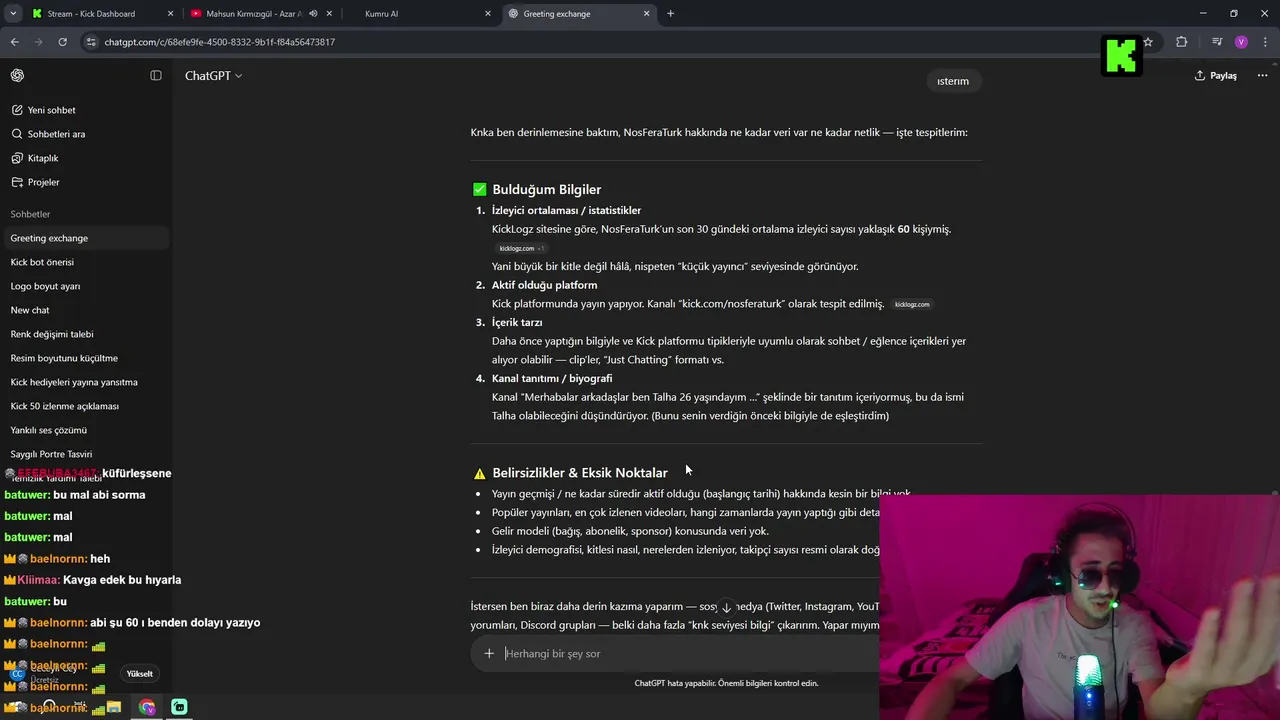Click the Yükselt upgrade button
This screenshot has height=720, width=1280.
click(140, 674)
